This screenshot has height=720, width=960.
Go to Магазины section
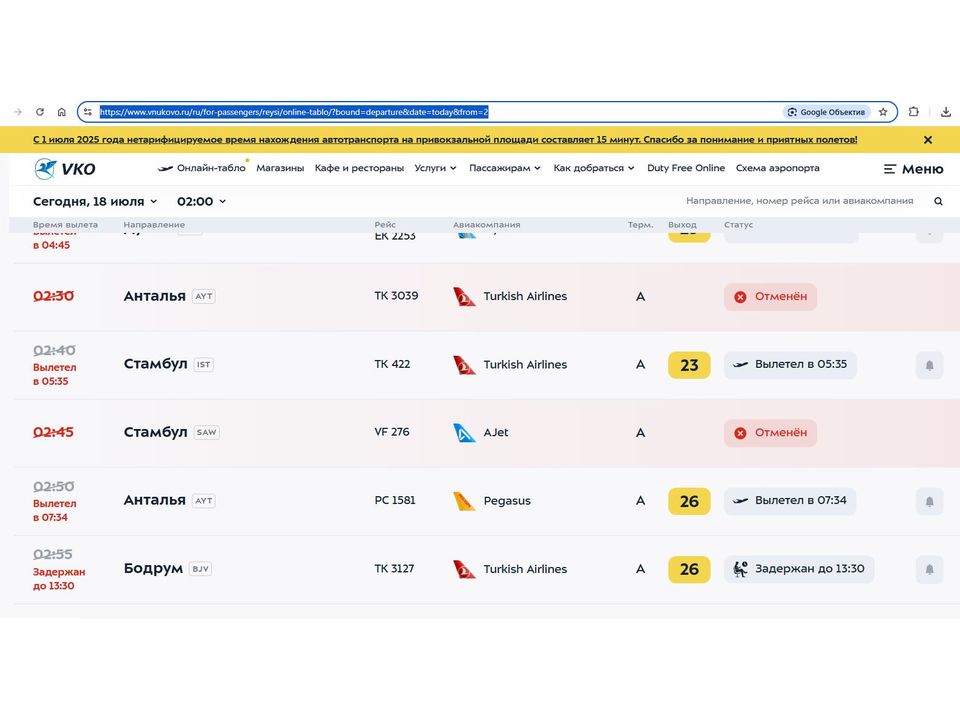280,168
